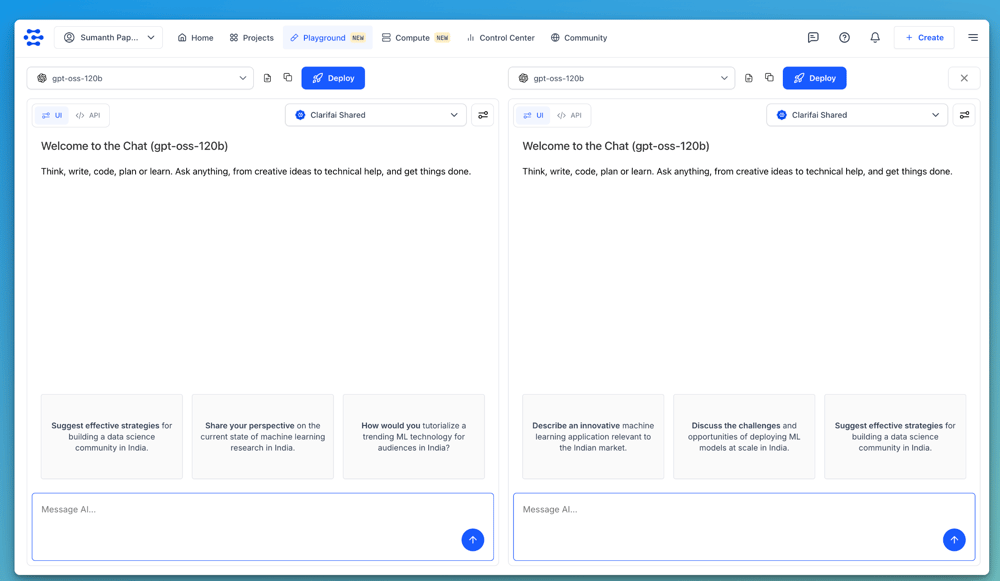
Task: Expand the left gpt-oss-120b model dropdown
Action: [x=140, y=78]
